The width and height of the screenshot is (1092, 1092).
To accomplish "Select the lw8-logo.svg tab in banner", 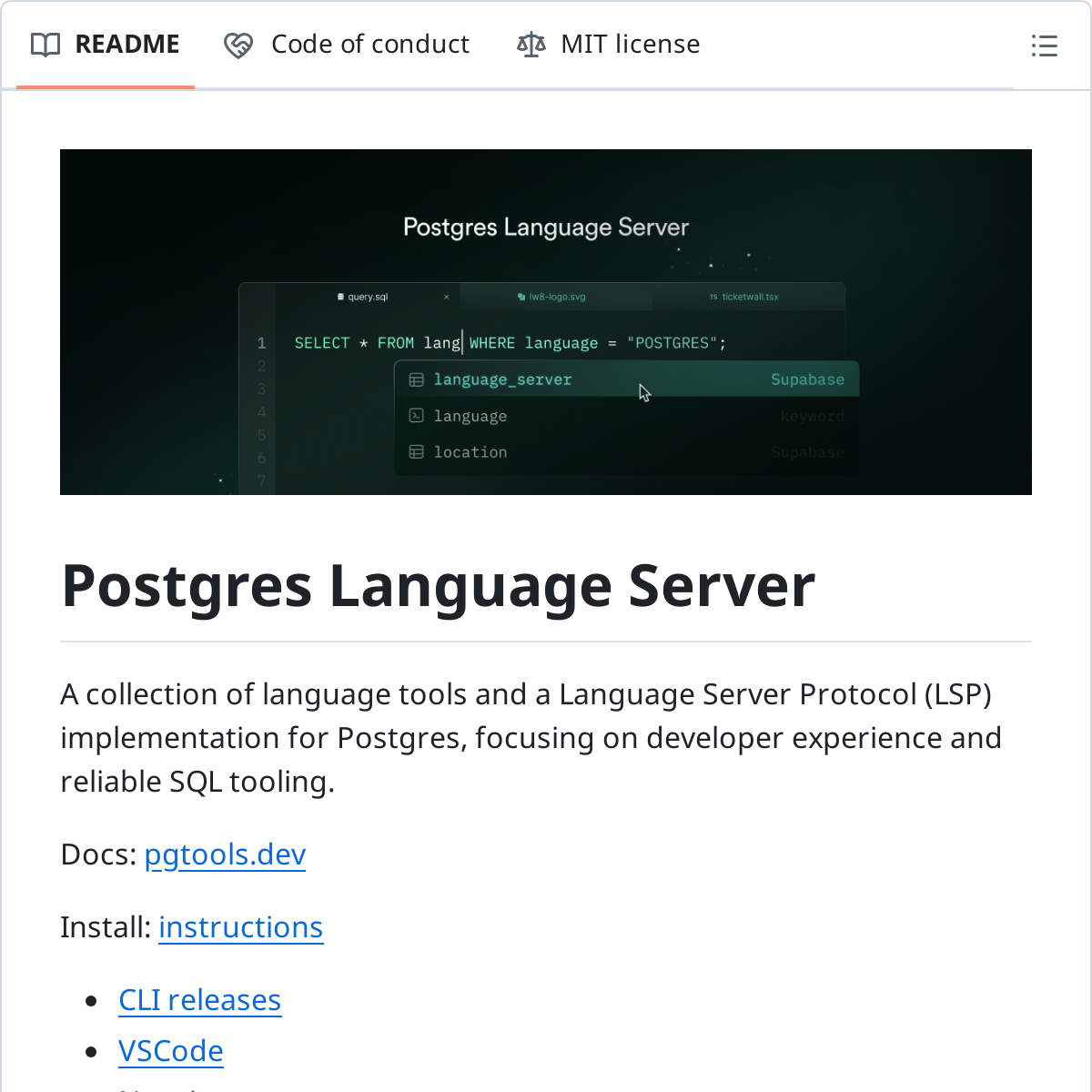I will (x=556, y=297).
